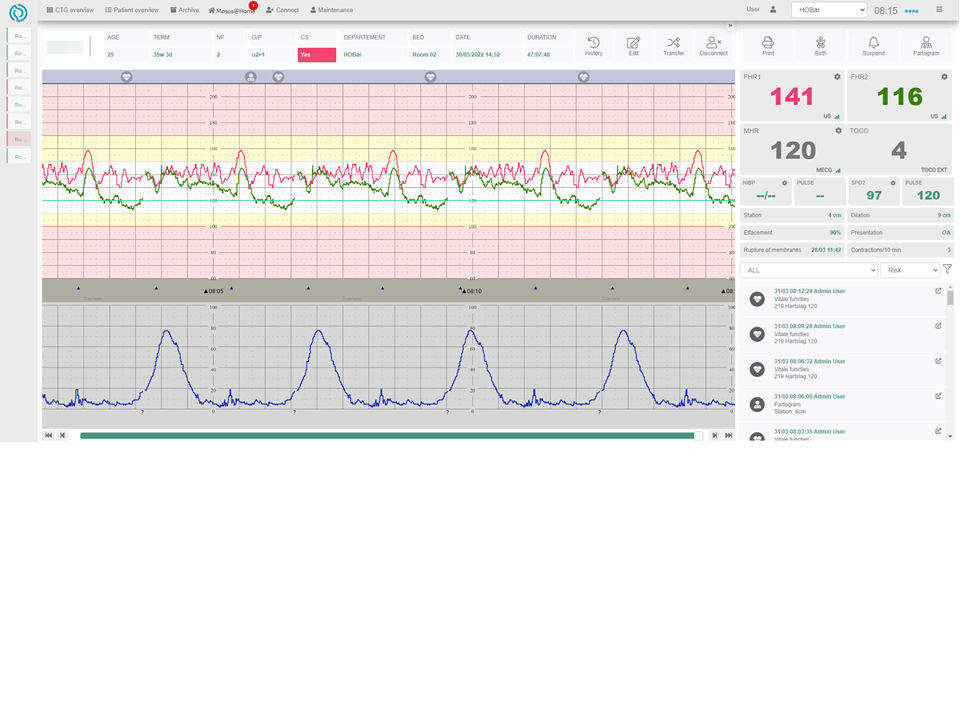Click the 31/03 08:06:32 Admin User event title
The height and width of the screenshot is (720, 960).
pos(809,361)
